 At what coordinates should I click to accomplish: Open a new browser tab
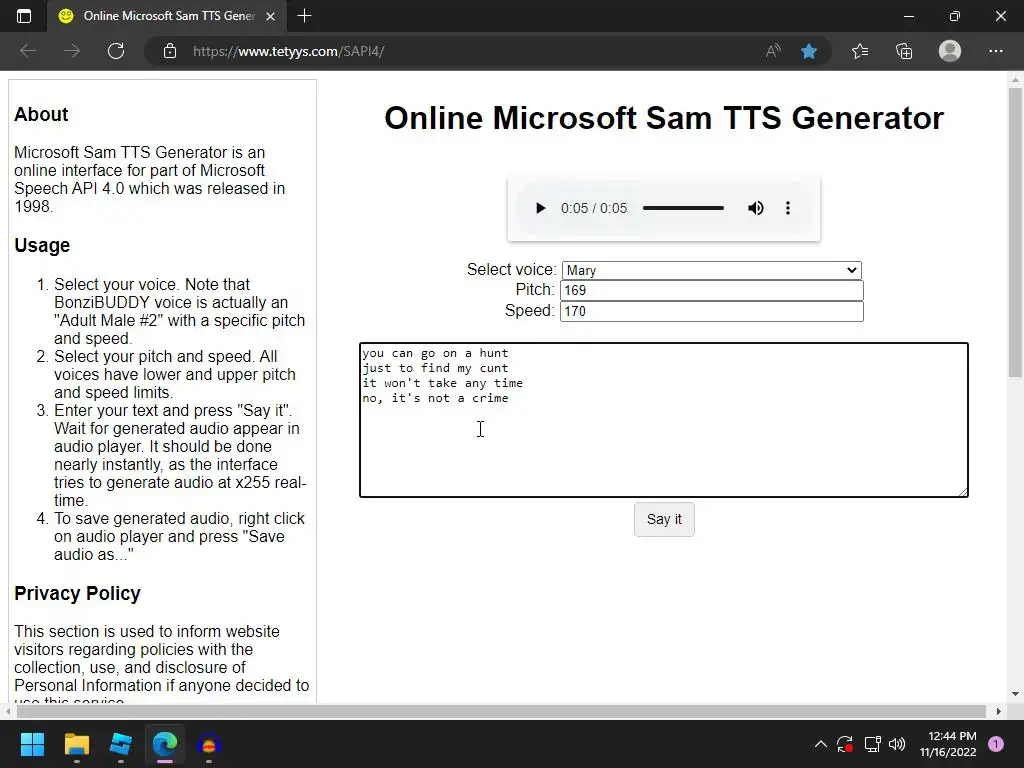pyautogui.click(x=304, y=16)
